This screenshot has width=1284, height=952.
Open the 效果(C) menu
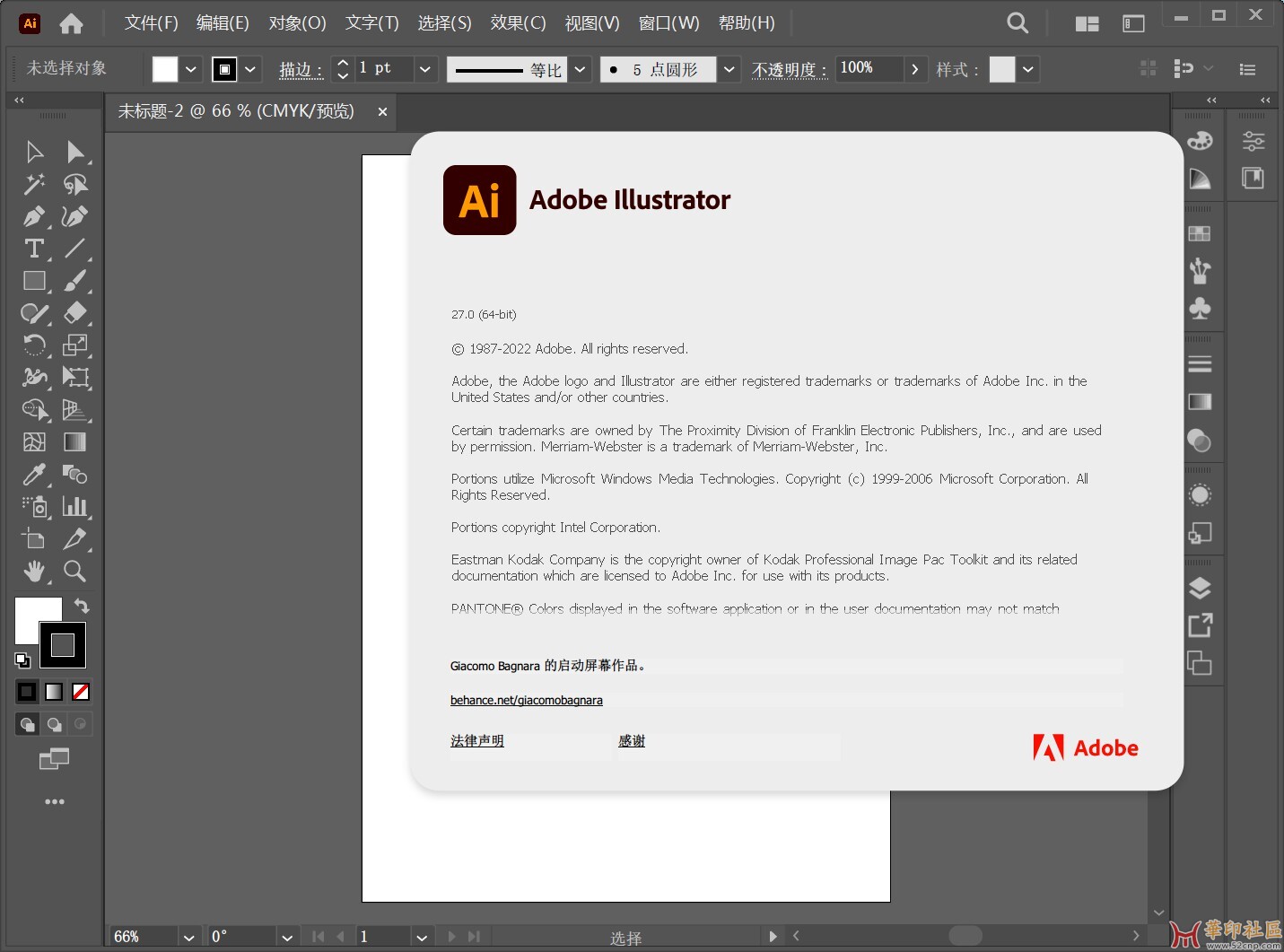point(518,23)
